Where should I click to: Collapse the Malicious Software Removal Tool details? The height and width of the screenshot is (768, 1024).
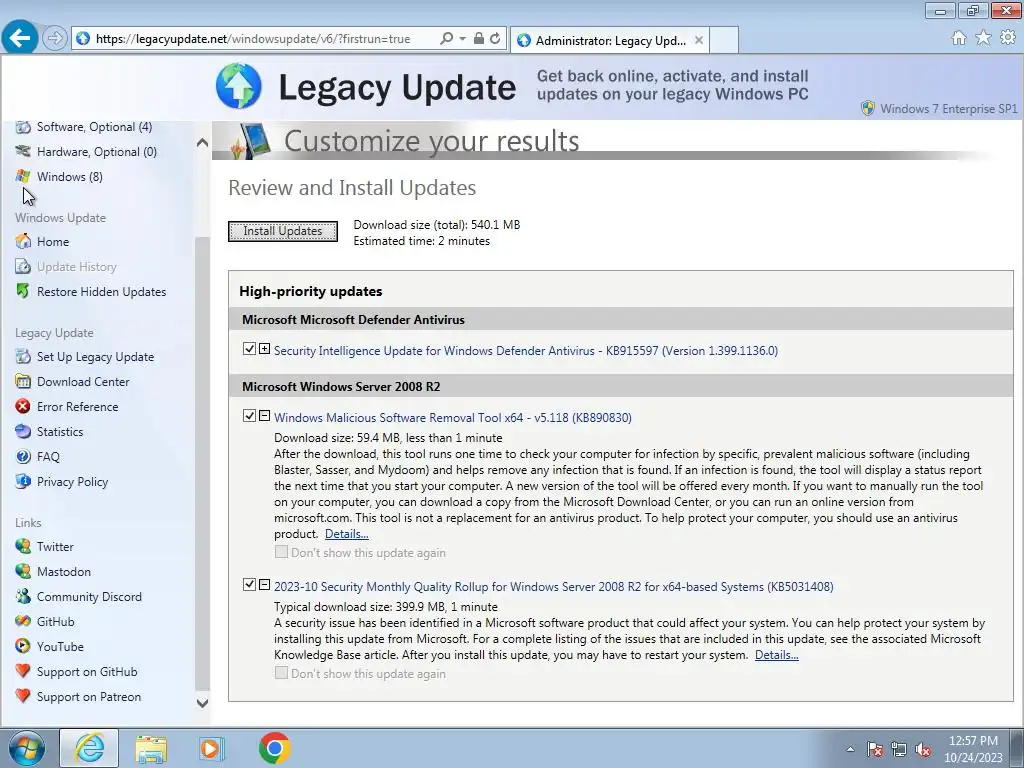coord(264,416)
